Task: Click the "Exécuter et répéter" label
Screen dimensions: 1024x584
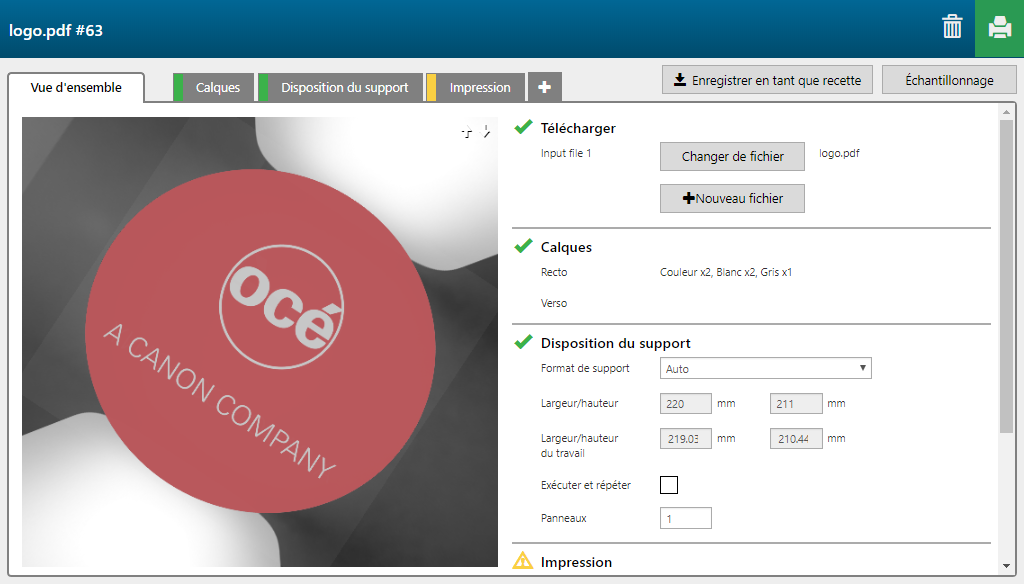Action: point(586,485)
